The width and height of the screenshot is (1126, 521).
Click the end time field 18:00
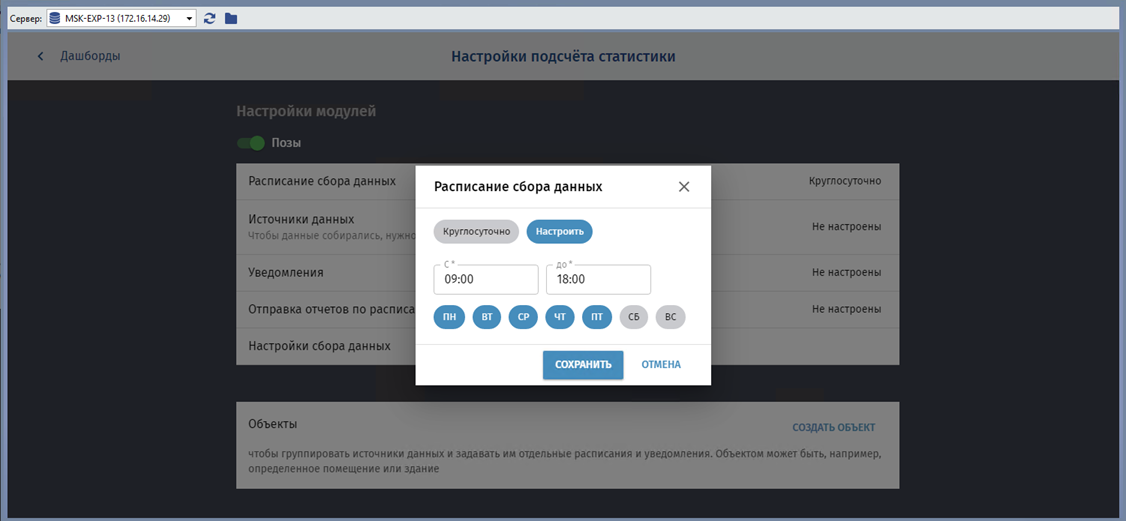598,280
